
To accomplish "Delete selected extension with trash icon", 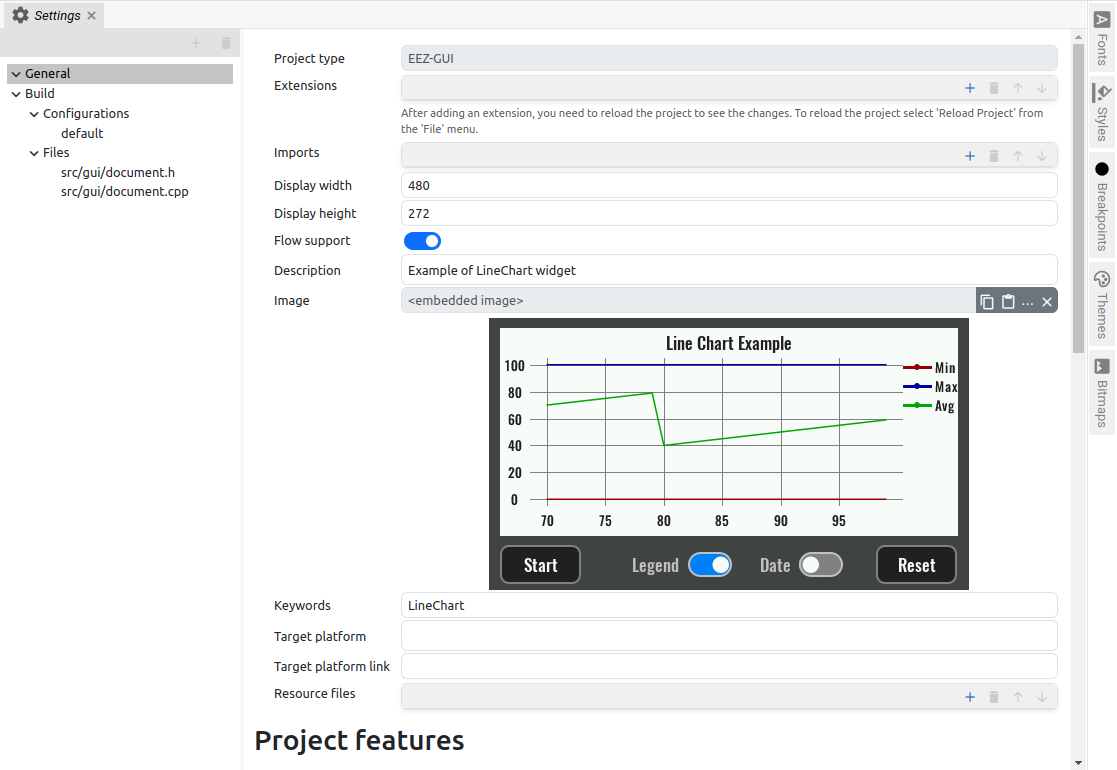I will [994, 88].
